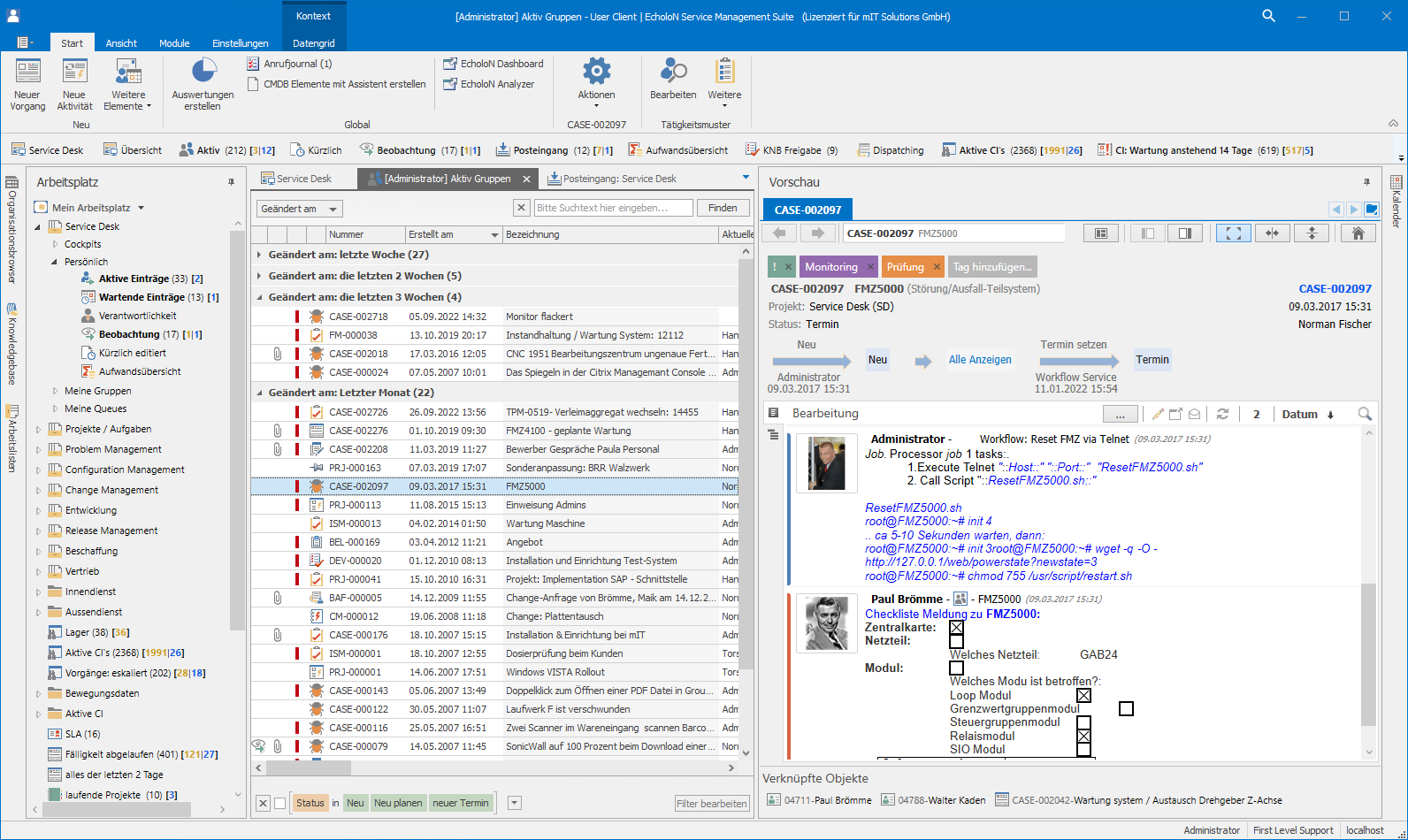Image resolution: width=1408 pixels, height=840 pixels.
Task: Click the Termin workflow button
Action: pos(1152,360)
